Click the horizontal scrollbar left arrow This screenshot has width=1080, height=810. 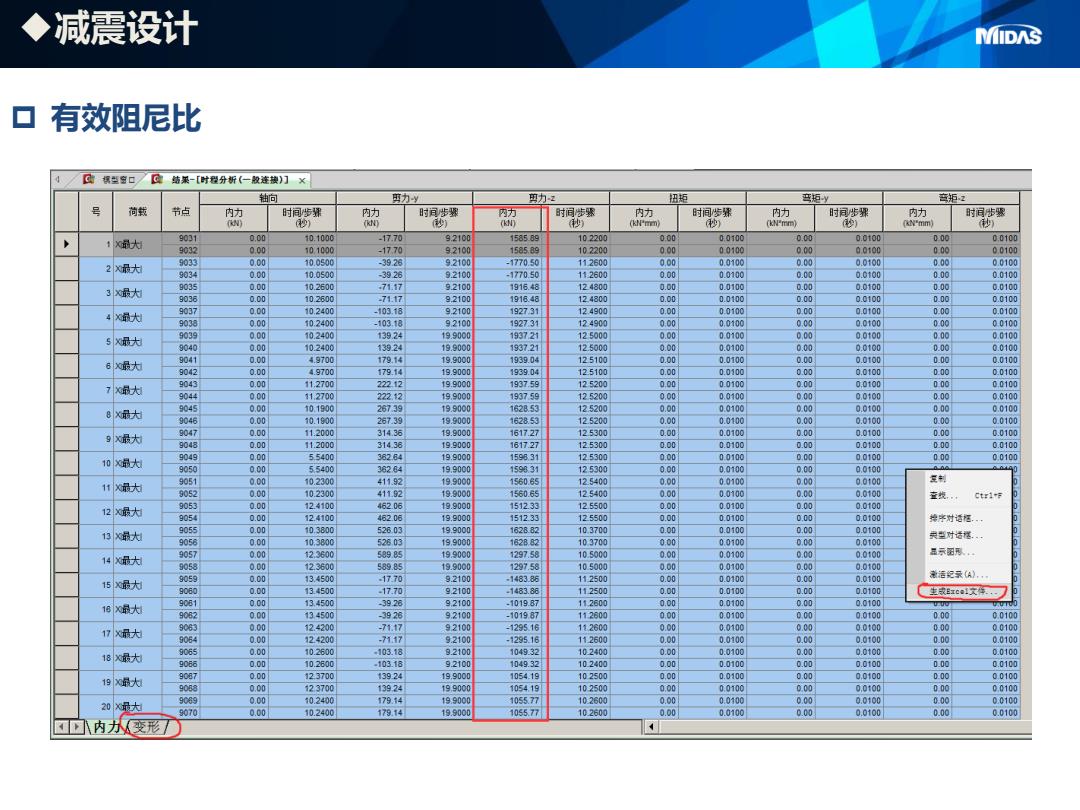pyautogui.click(x=651, y=727)
